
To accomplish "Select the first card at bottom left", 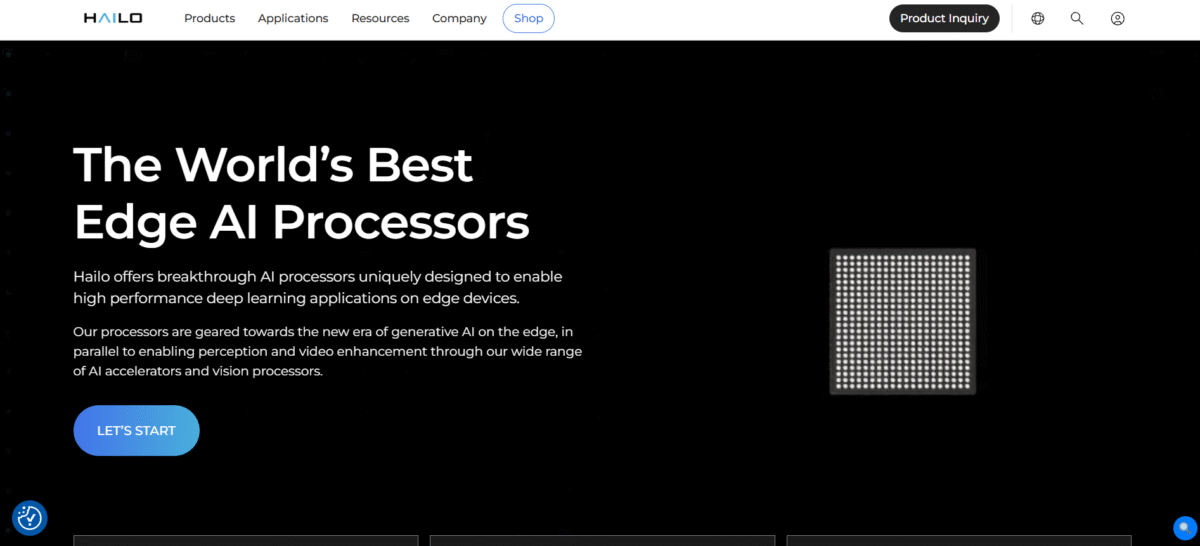I will (245, 540).
